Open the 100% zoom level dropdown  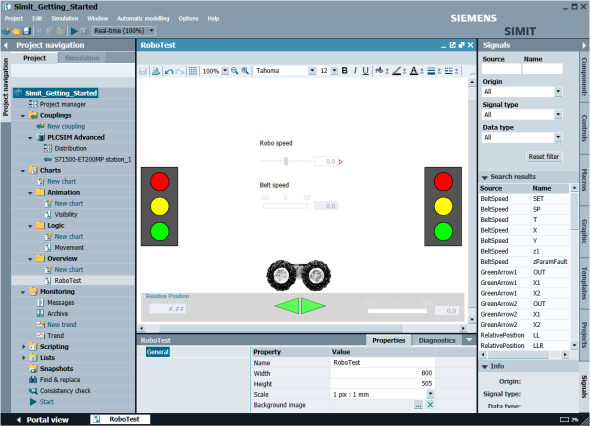tap(225, 71)
